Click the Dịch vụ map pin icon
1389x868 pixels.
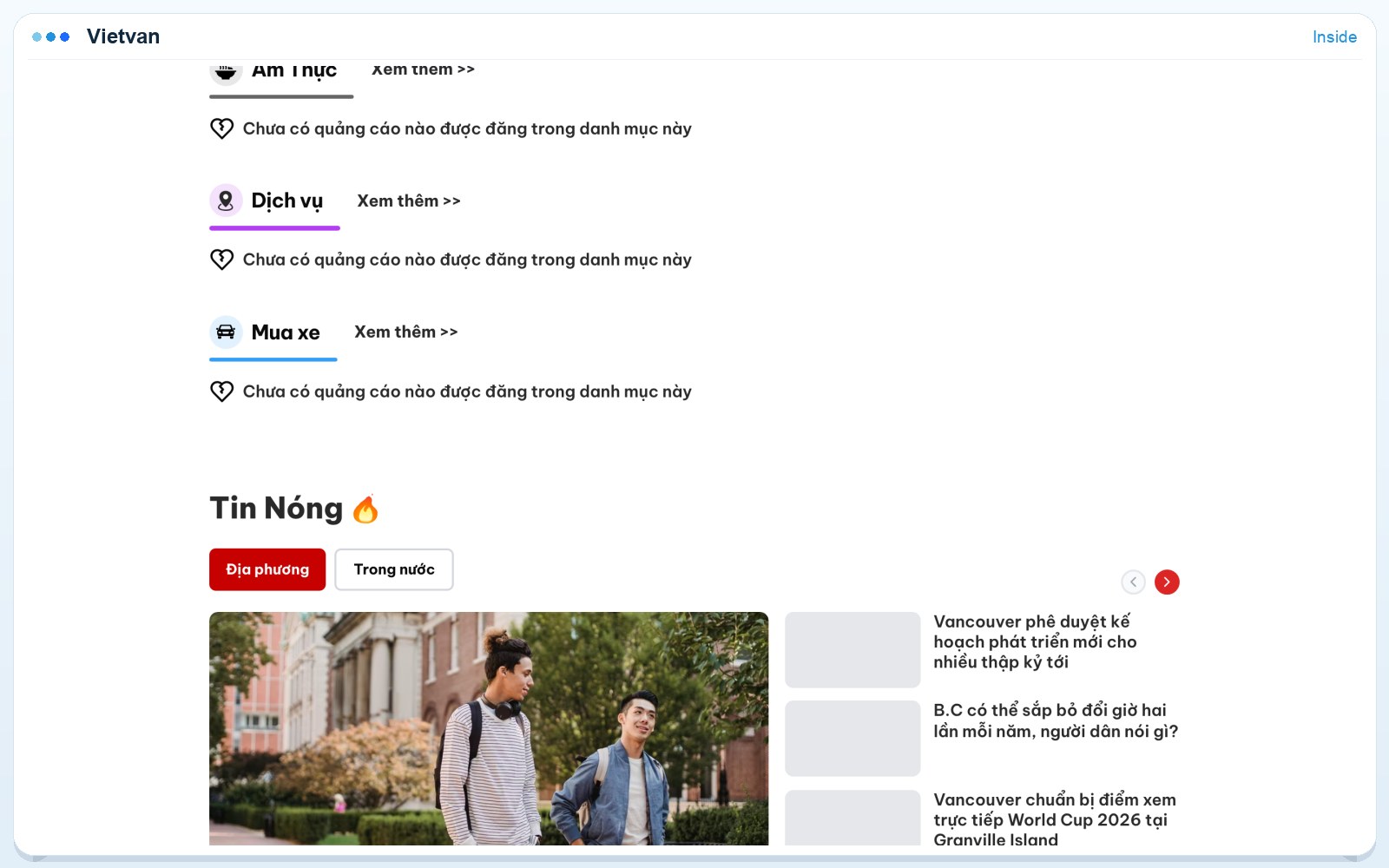click(226, 201)
